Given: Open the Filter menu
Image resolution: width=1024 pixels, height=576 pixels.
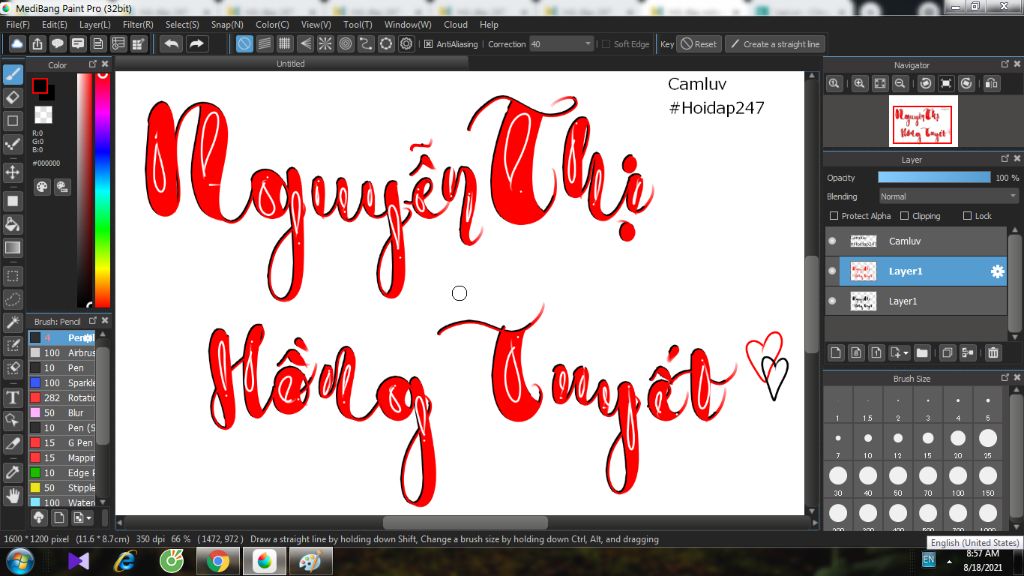Looking at the screenshot, I should click(138, 25).
